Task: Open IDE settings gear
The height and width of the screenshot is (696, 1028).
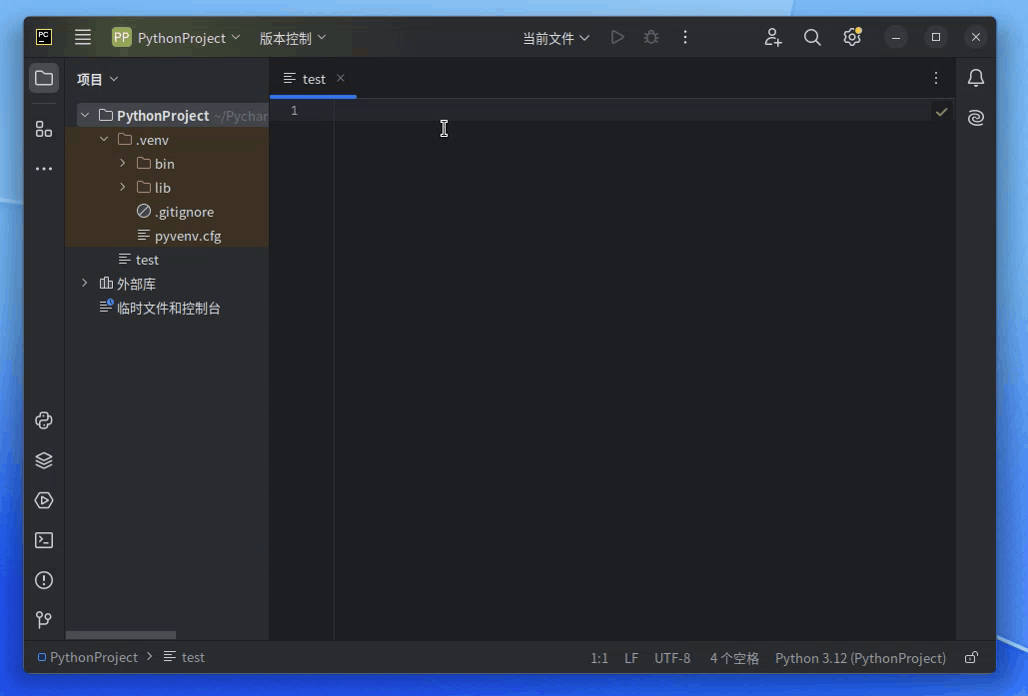Action: pyautogui.click(x=852, y=37)
